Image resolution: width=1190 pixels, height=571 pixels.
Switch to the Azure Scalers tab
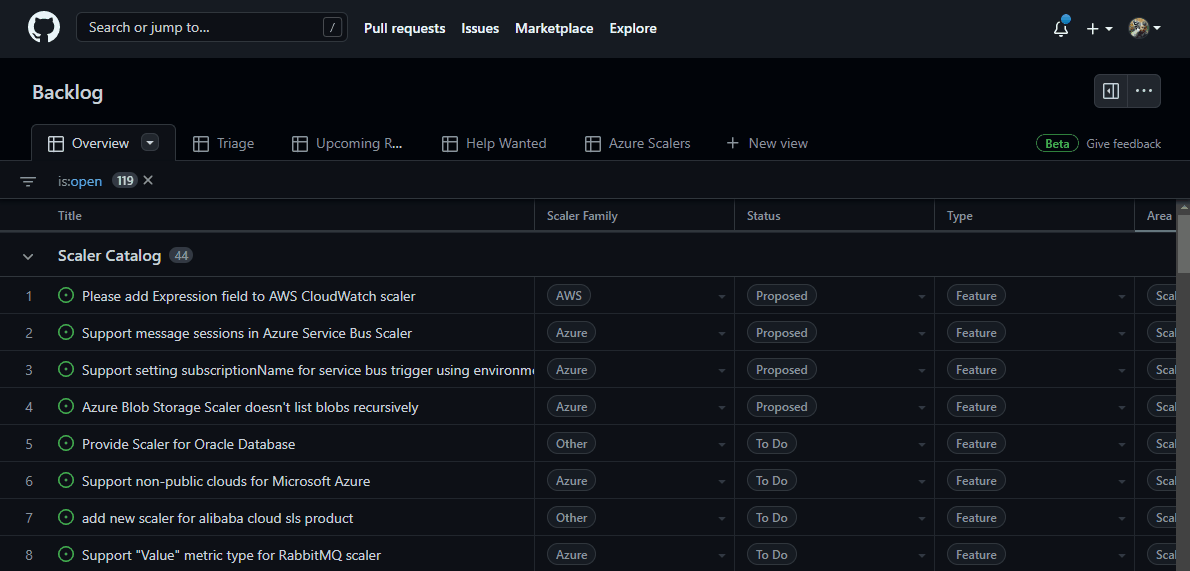coord(638,143)
